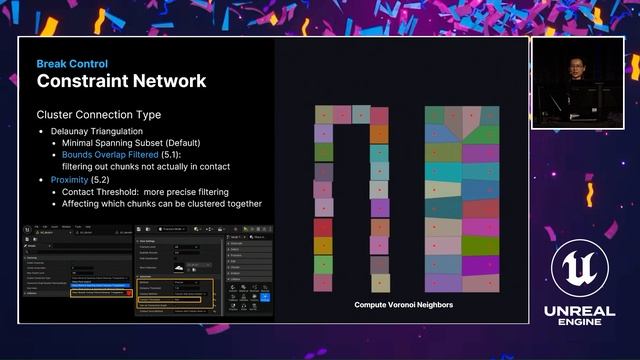Choose the blue-highlighted option in the open dropdown list
Viewport: 640px width, 360px height.
(x=100, y=285)
